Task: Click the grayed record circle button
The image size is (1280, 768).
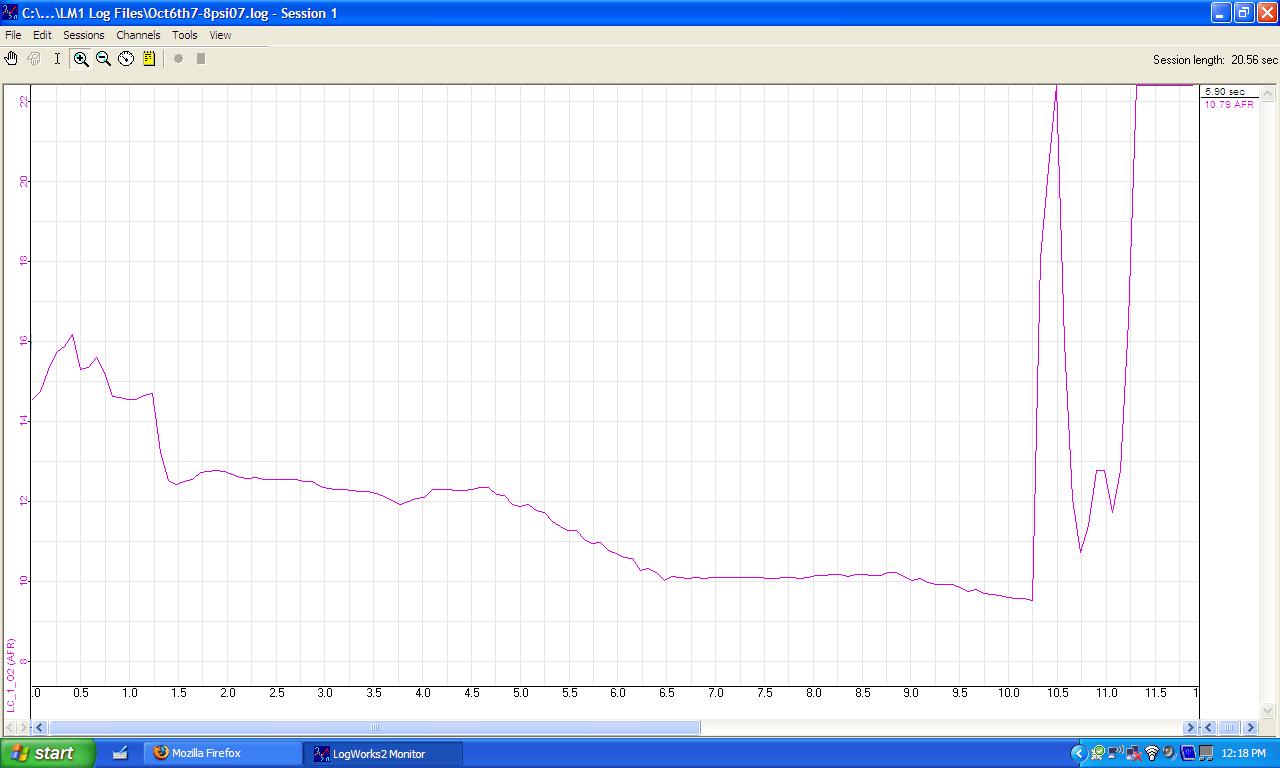Action: click(179, 59)
